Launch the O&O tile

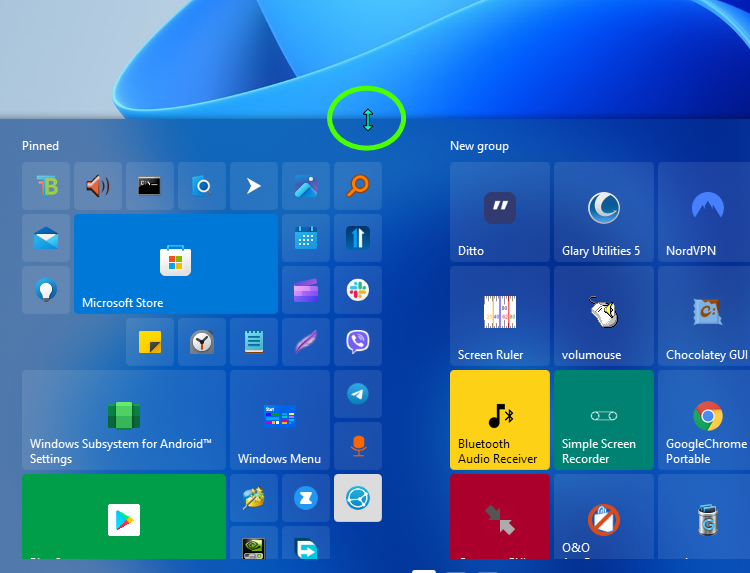(604, 517)
